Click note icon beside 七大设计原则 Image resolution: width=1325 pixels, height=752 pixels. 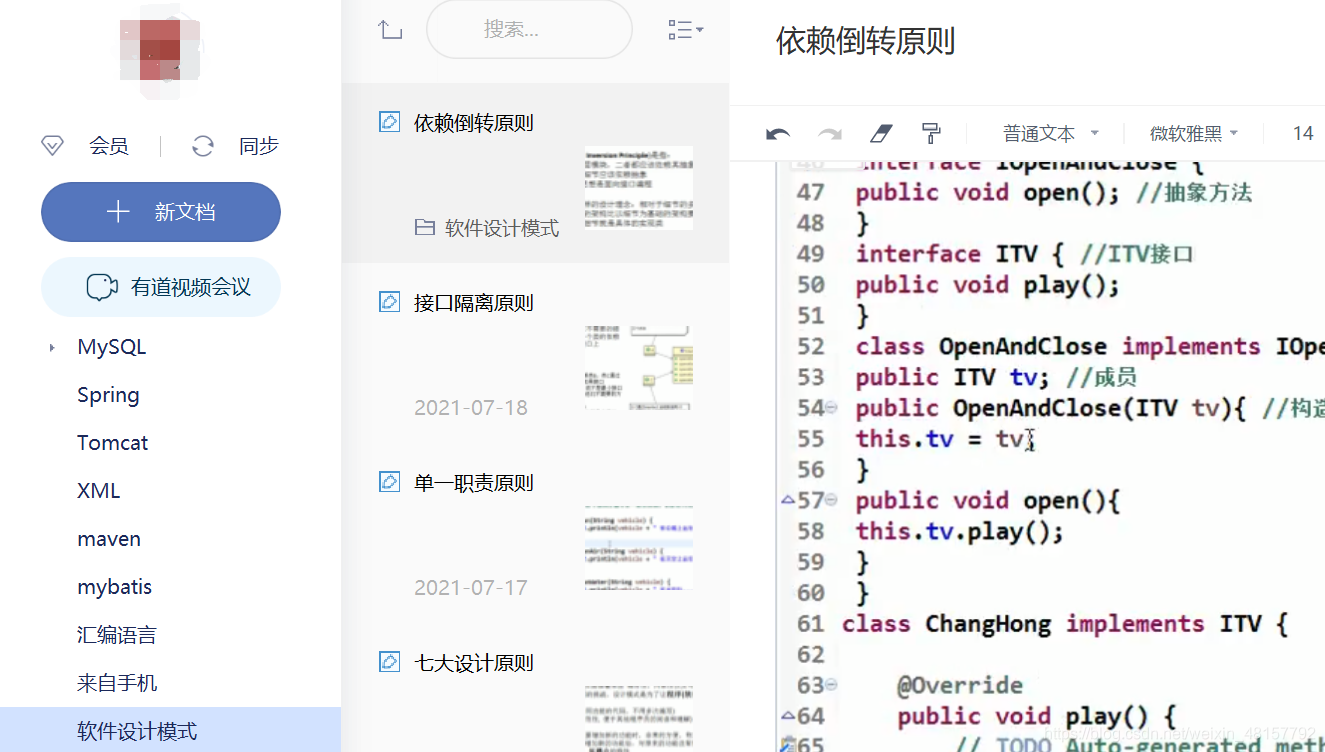389,661
